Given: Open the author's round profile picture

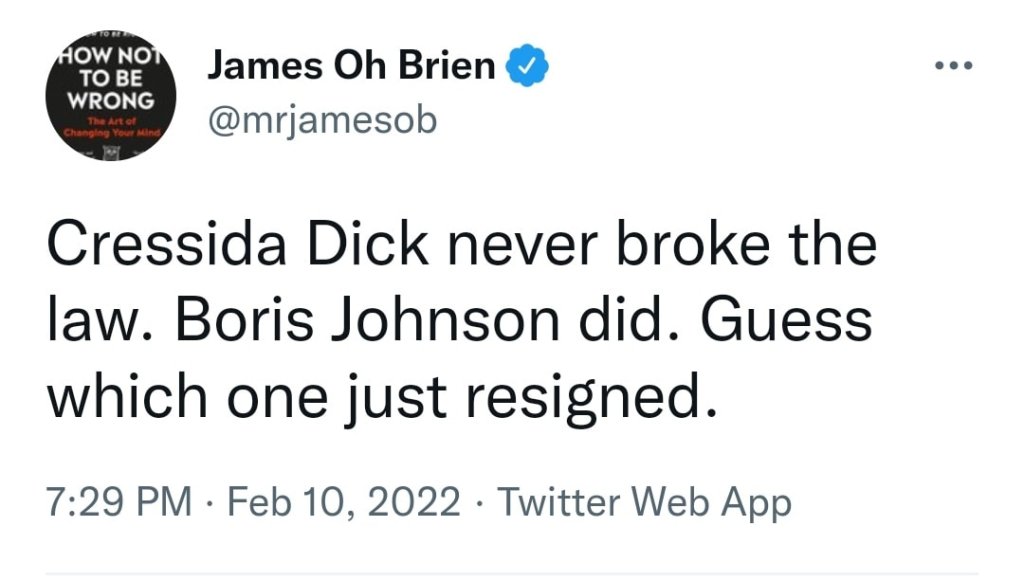Looking at the screenshot, I should point(110,100).
